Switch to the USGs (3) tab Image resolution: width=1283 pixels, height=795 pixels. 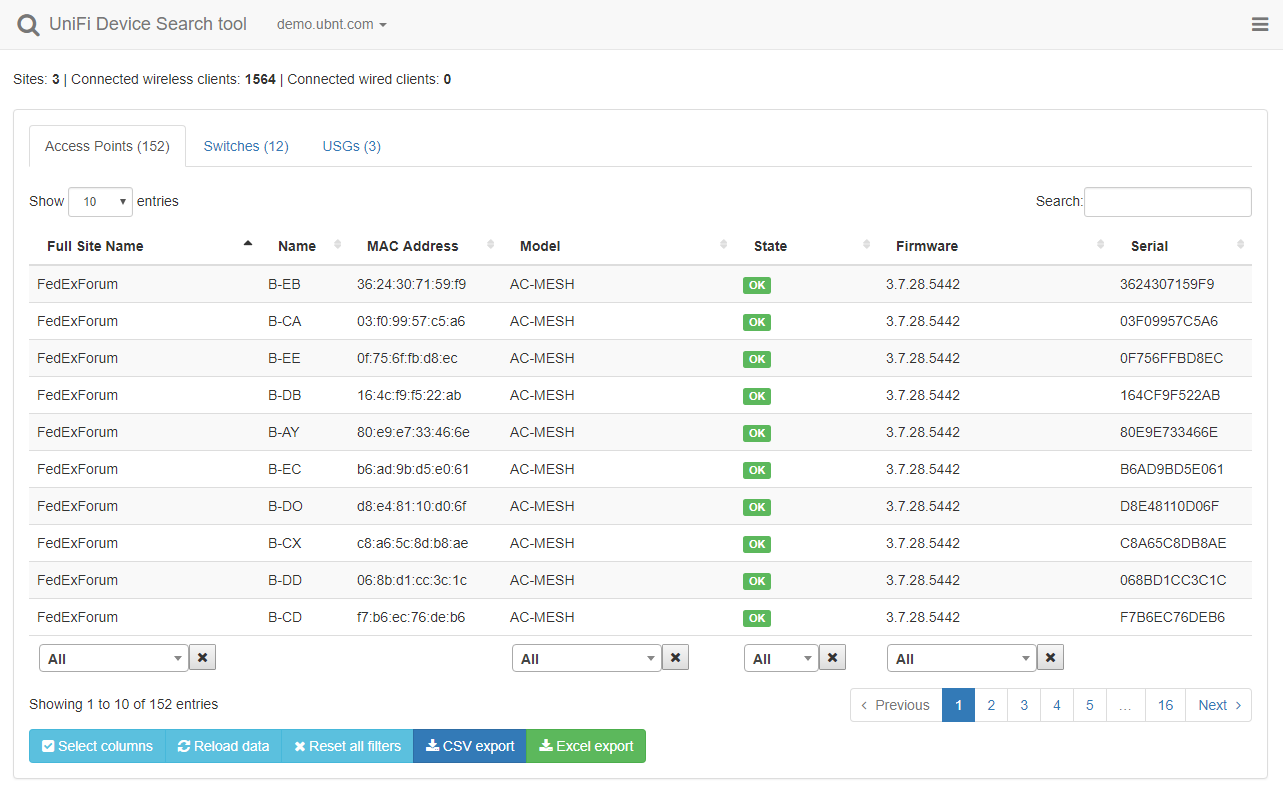351,146
